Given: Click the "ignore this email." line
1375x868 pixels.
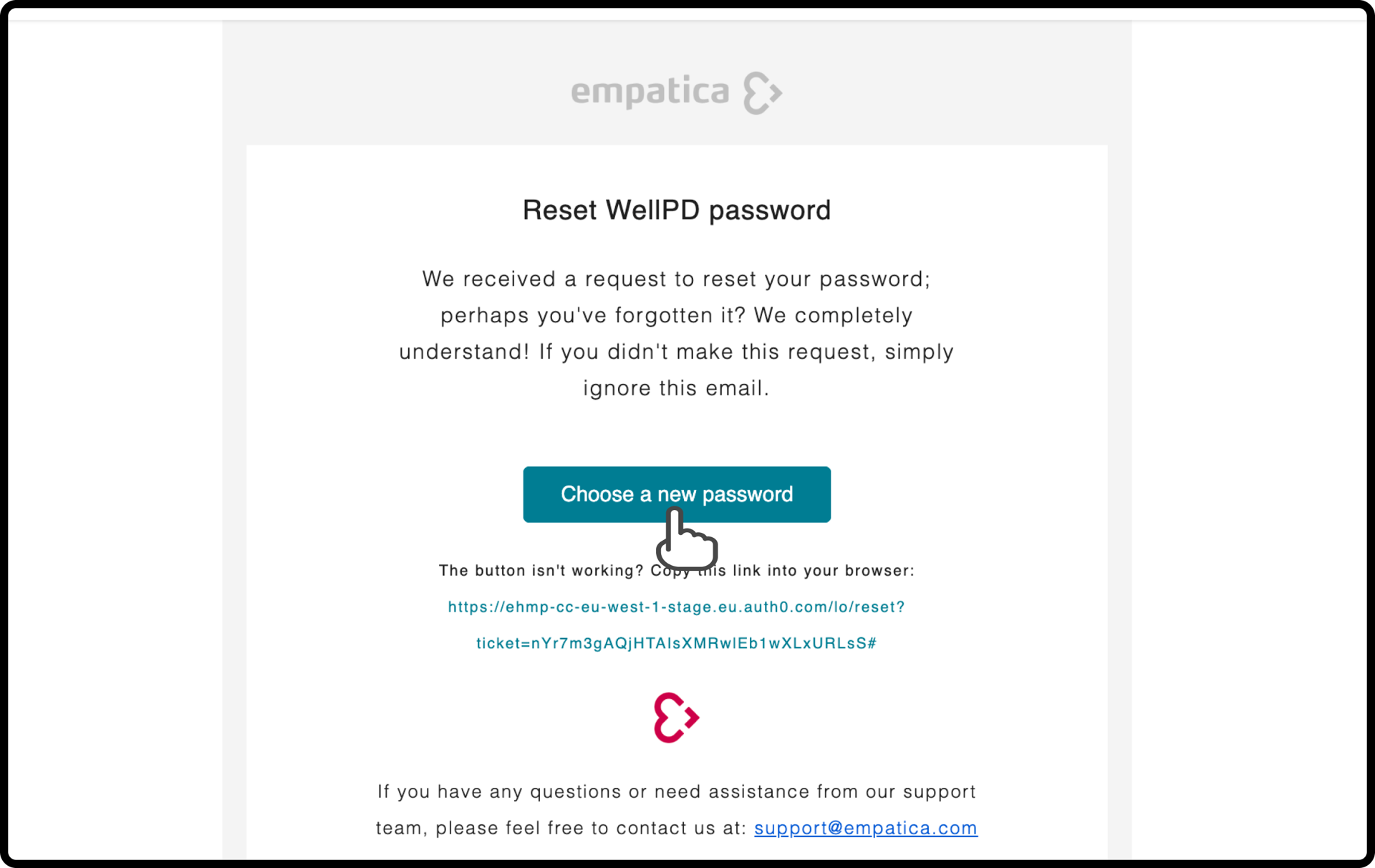Looking at the screenshot, I should pos(676,388).
